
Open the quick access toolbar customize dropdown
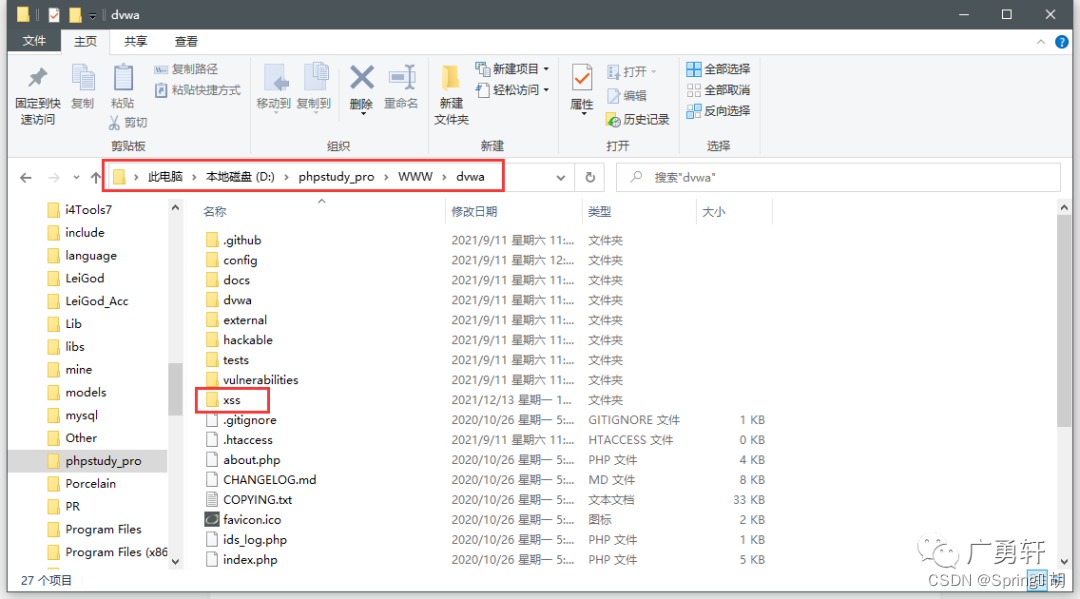[x=92, y=15]
